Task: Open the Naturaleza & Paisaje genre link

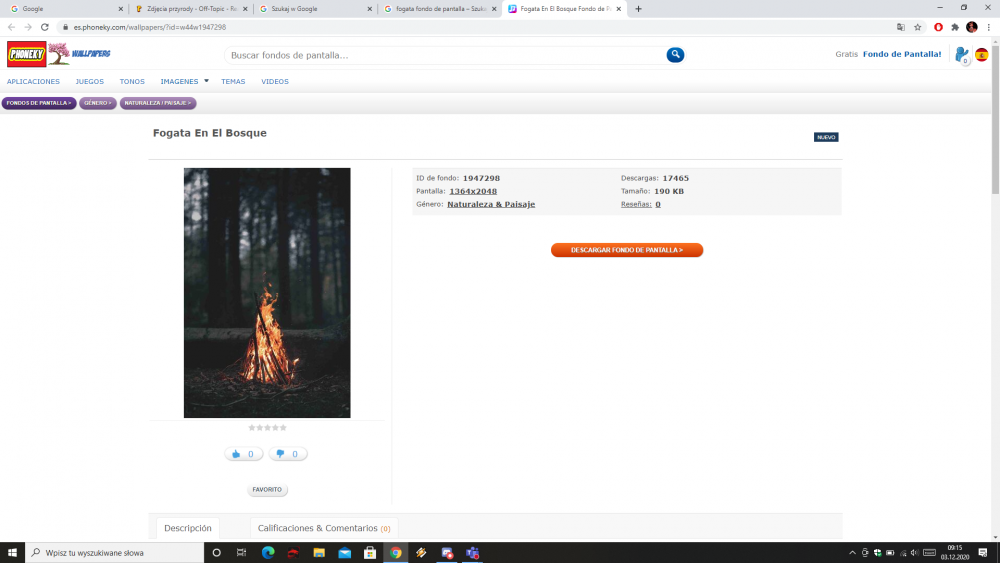Action: pyautogui.click(x=490, y=204)
